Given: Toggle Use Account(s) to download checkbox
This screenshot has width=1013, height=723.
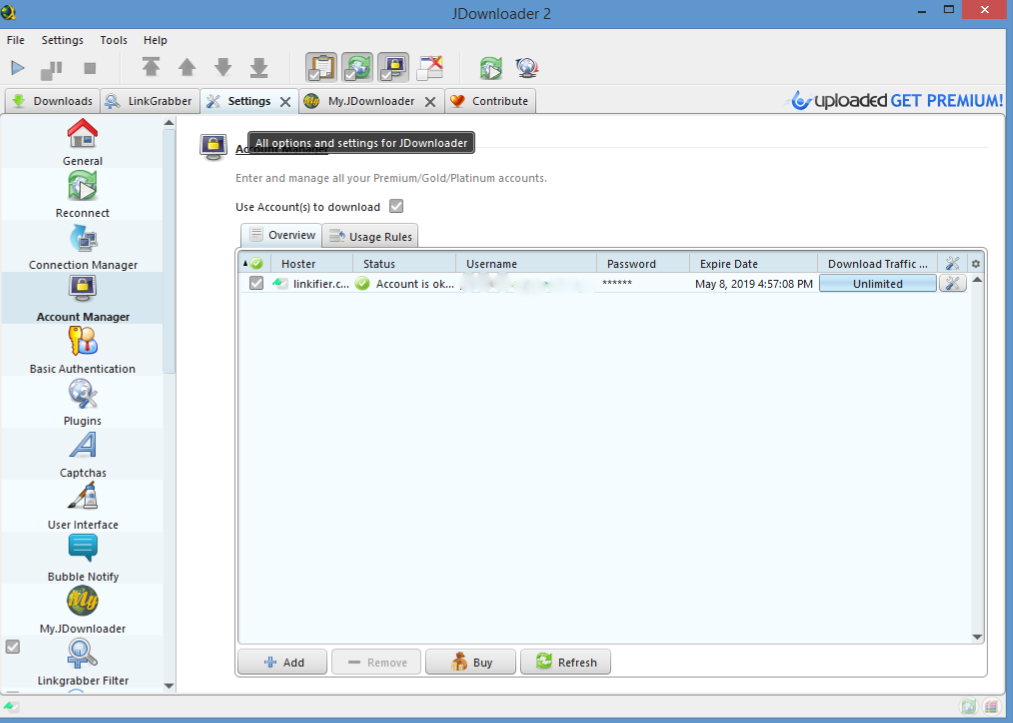Looking at the screenshot, I should pos(396,206).
